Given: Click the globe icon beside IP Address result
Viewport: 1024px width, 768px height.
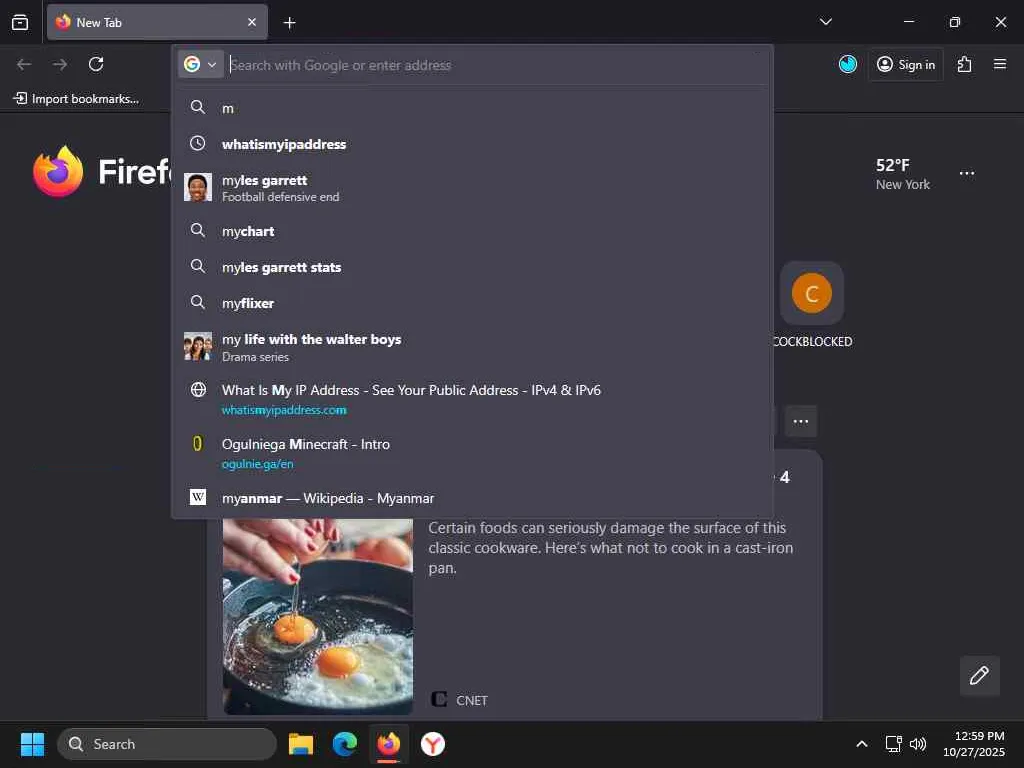Looking at the screenshot, I should [x=198, y=390].
